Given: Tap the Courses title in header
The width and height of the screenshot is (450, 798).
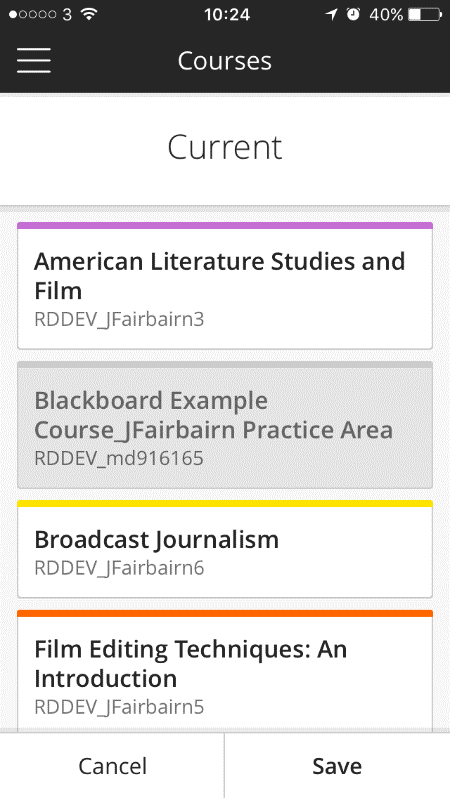Looking at the screenshot, I should click(x=224, y=61).
